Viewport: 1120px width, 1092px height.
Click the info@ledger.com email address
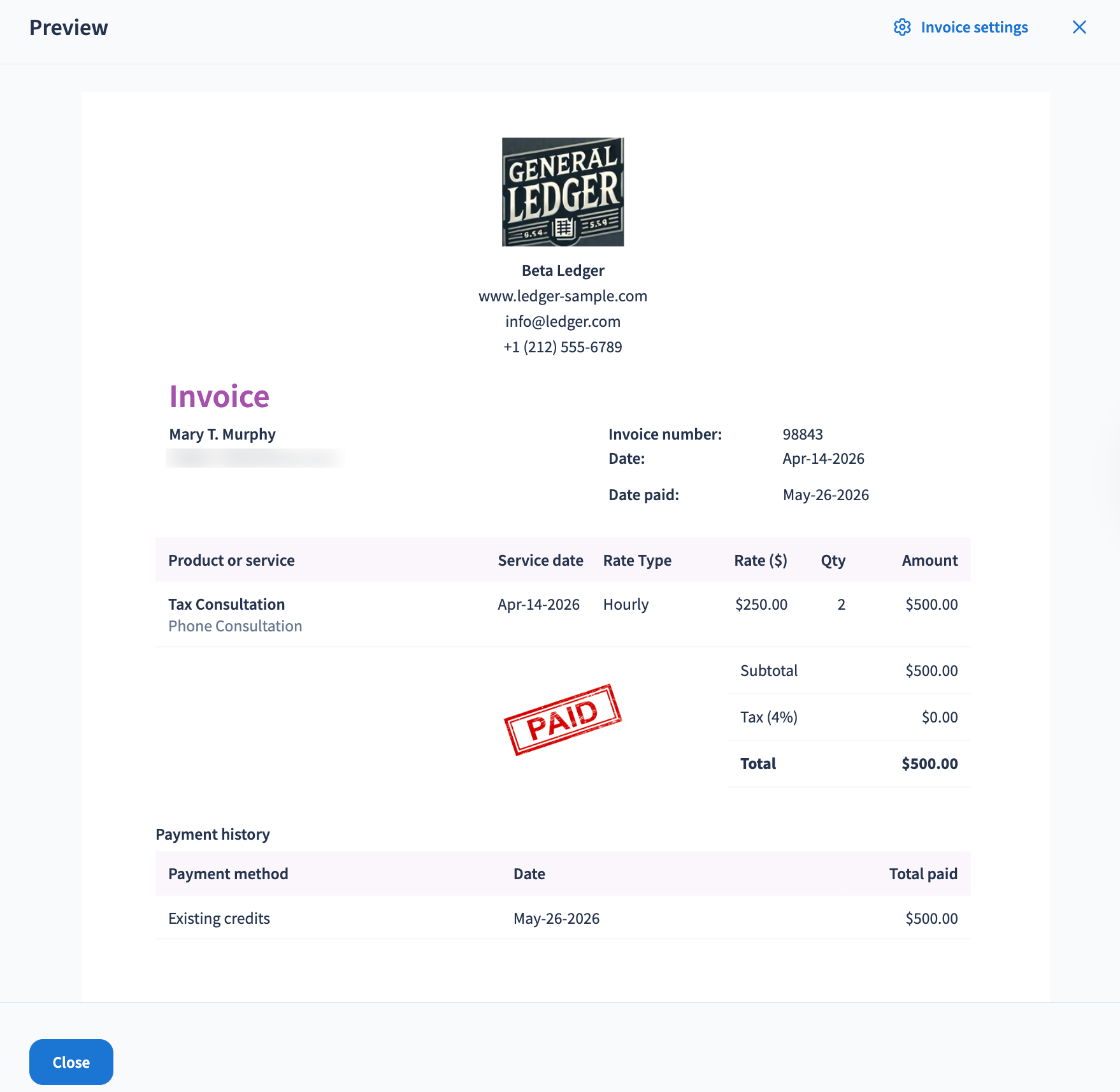pos(563,322)
